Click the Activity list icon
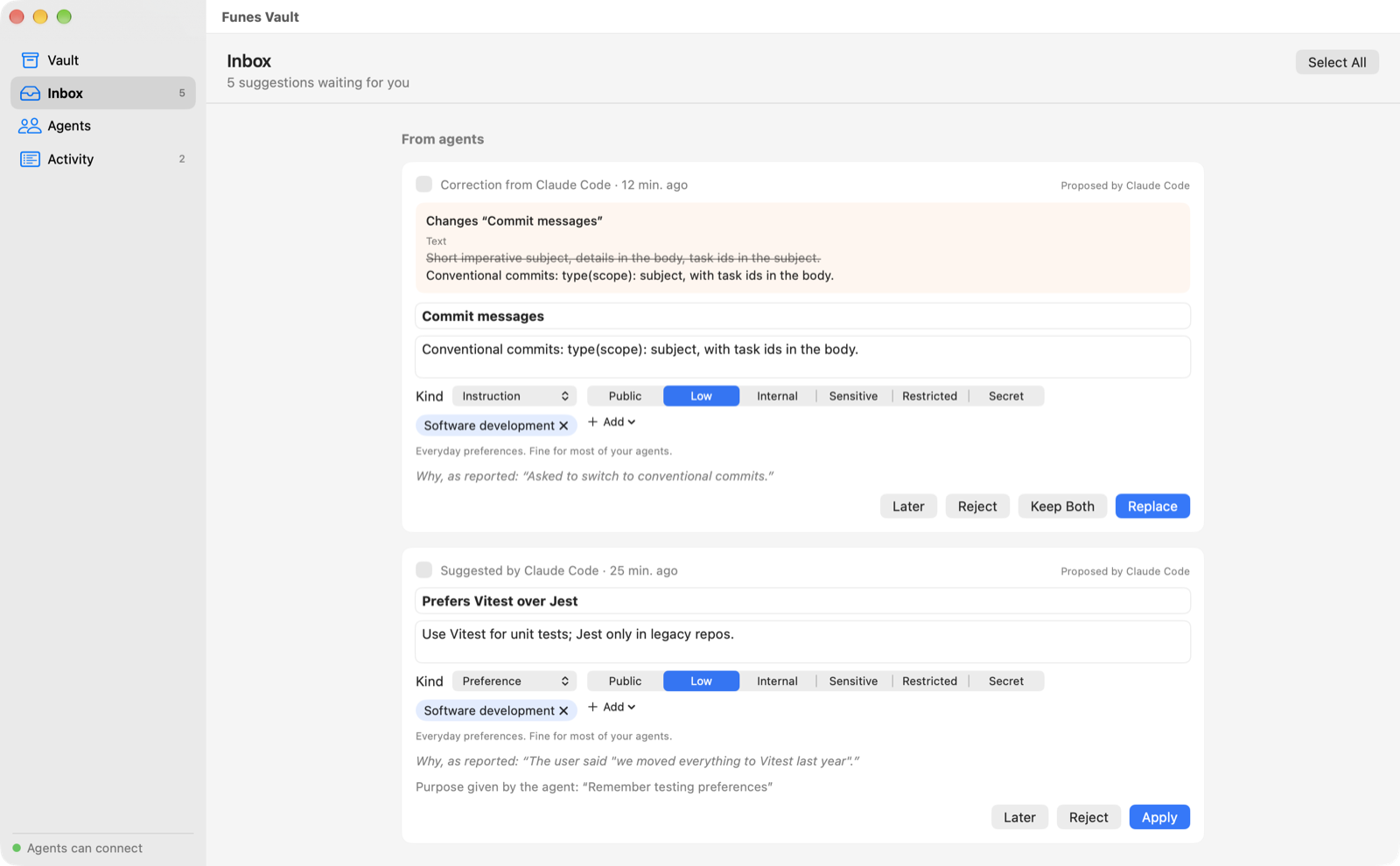Screen dimensions: 1400x866 pos(30,159)
